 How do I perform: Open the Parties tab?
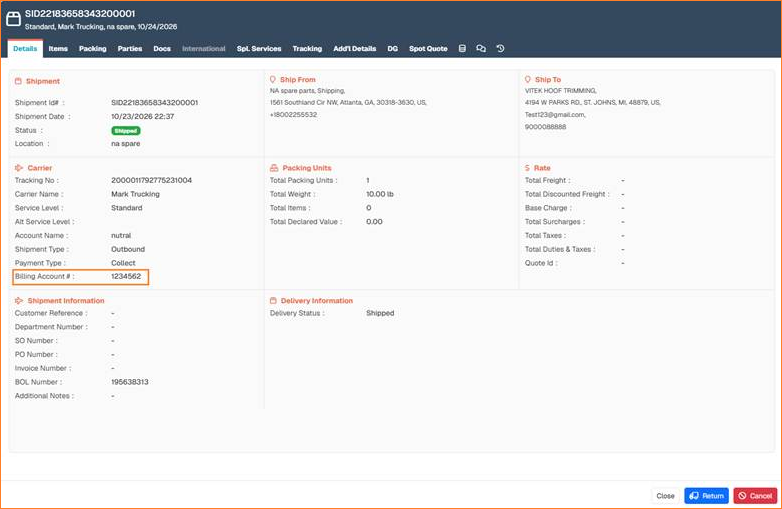tap(130, 49)
